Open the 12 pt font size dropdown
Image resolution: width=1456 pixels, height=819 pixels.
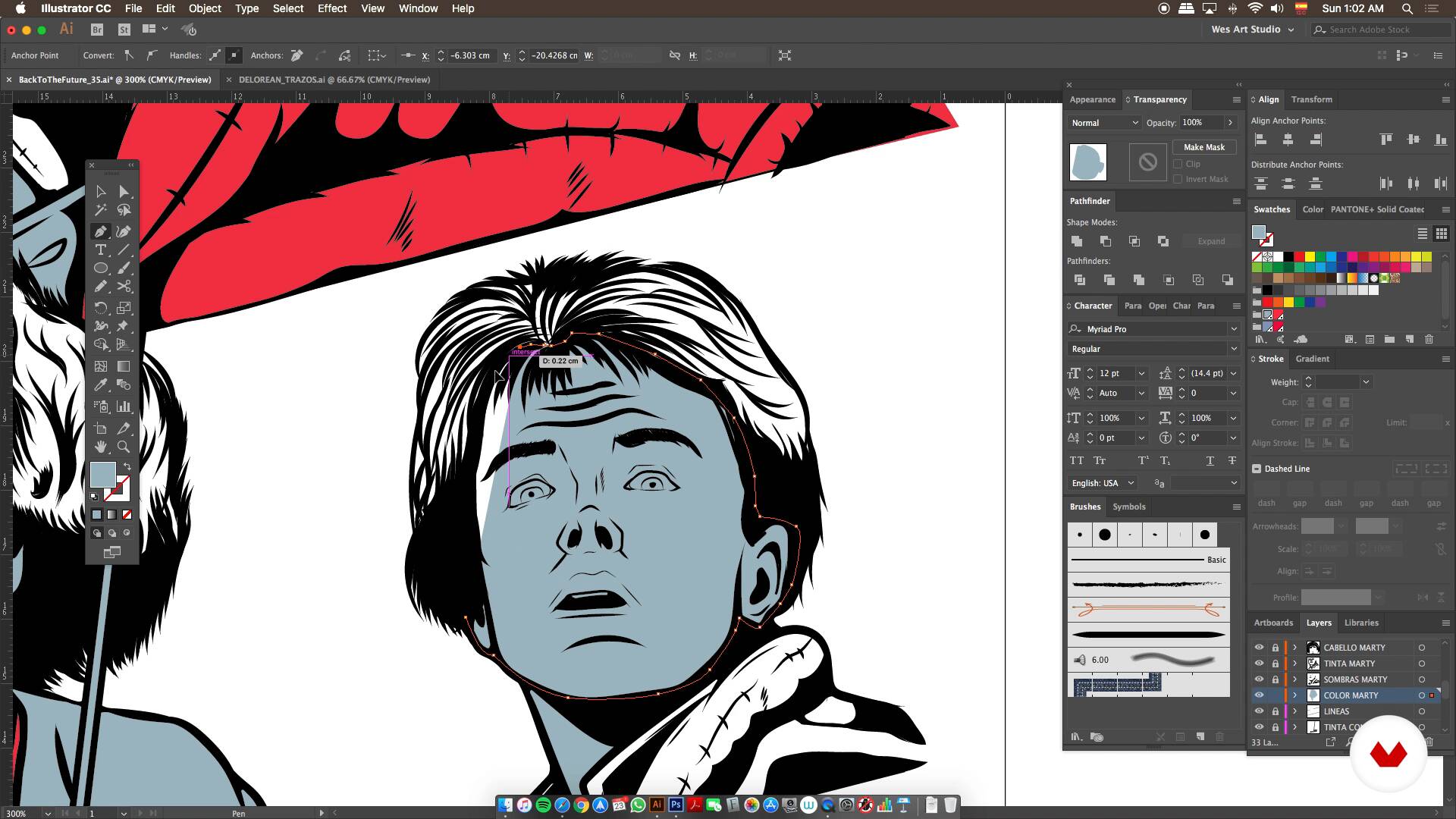point(1141,373)
